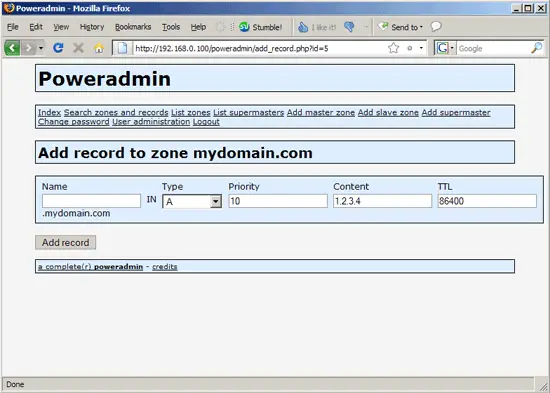Click the page icon in address bar
This screenshot has height=393, width=550.
[122, 48]
